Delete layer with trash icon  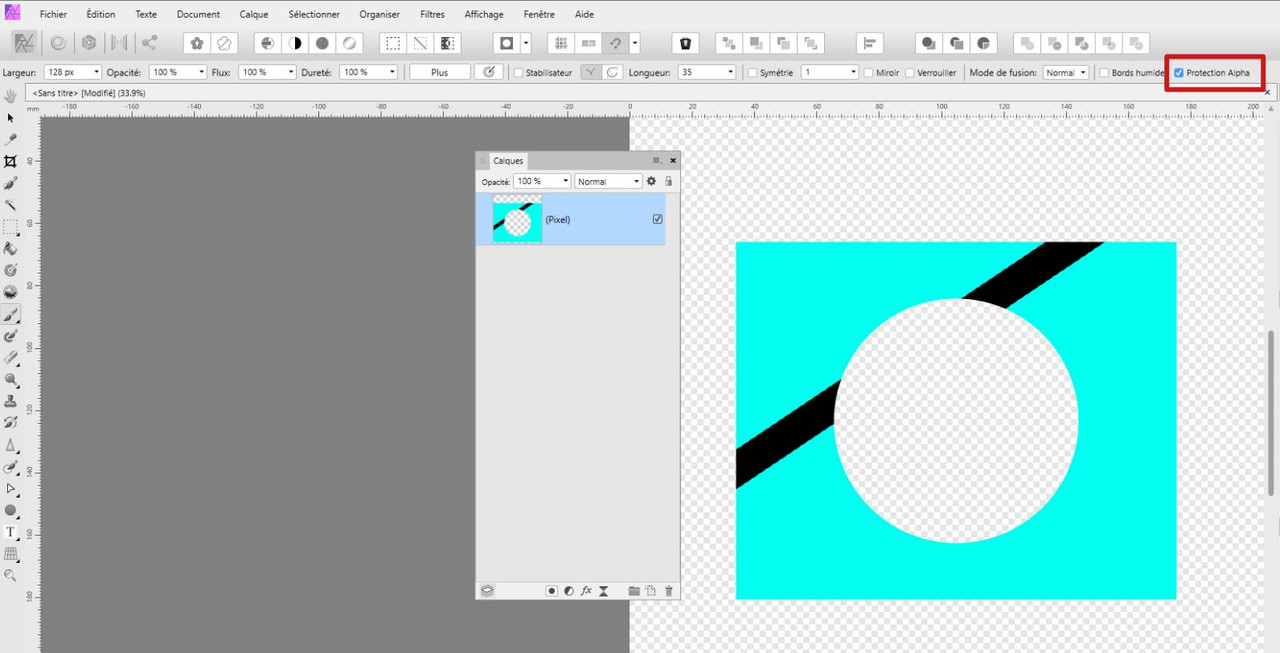point(669,591)
